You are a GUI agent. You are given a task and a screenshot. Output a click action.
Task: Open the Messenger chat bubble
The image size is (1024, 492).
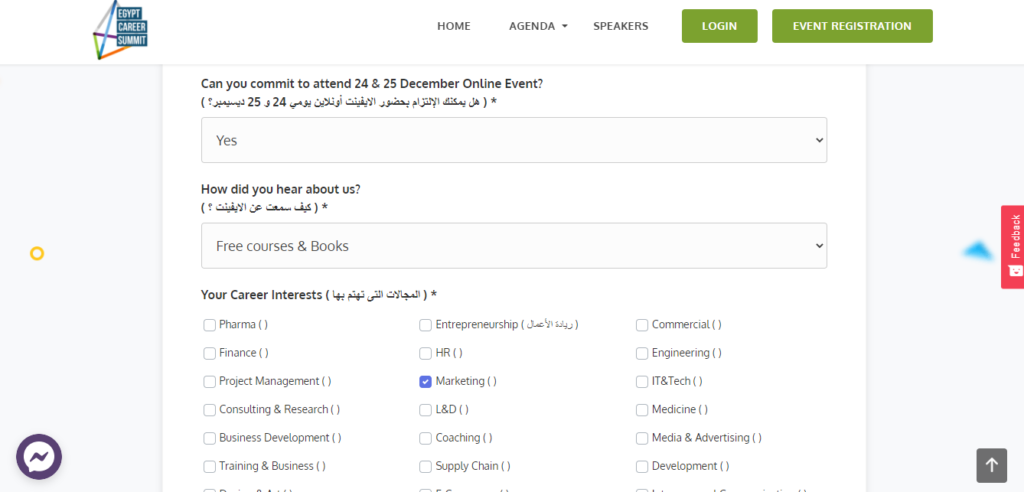(x=39, y=457)
